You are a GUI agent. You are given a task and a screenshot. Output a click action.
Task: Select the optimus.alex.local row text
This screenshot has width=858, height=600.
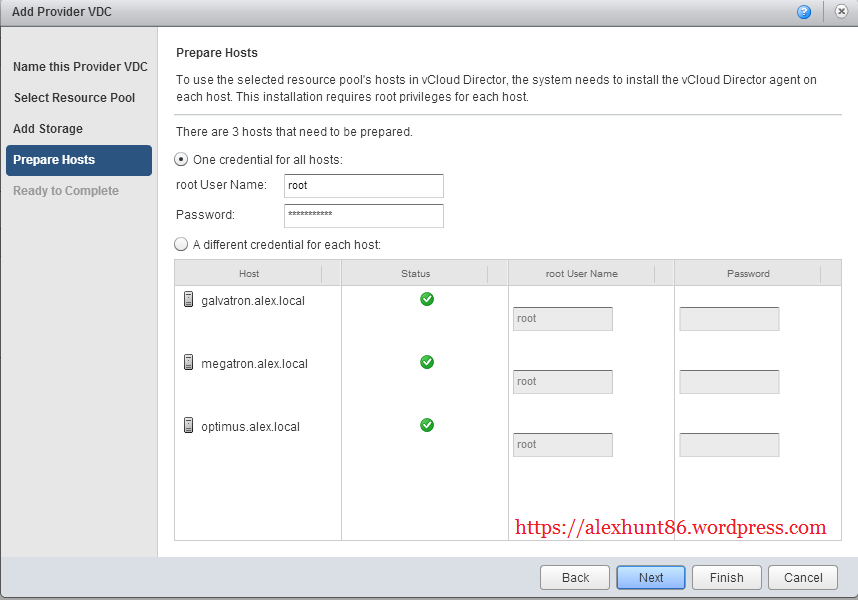pyautogui.click(x=251, y=427)
